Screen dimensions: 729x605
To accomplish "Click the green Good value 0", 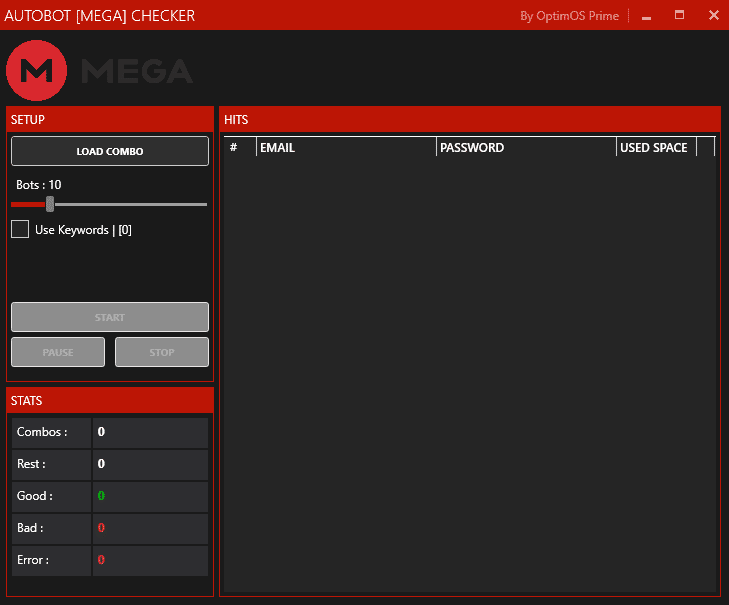I will (101, 496).
